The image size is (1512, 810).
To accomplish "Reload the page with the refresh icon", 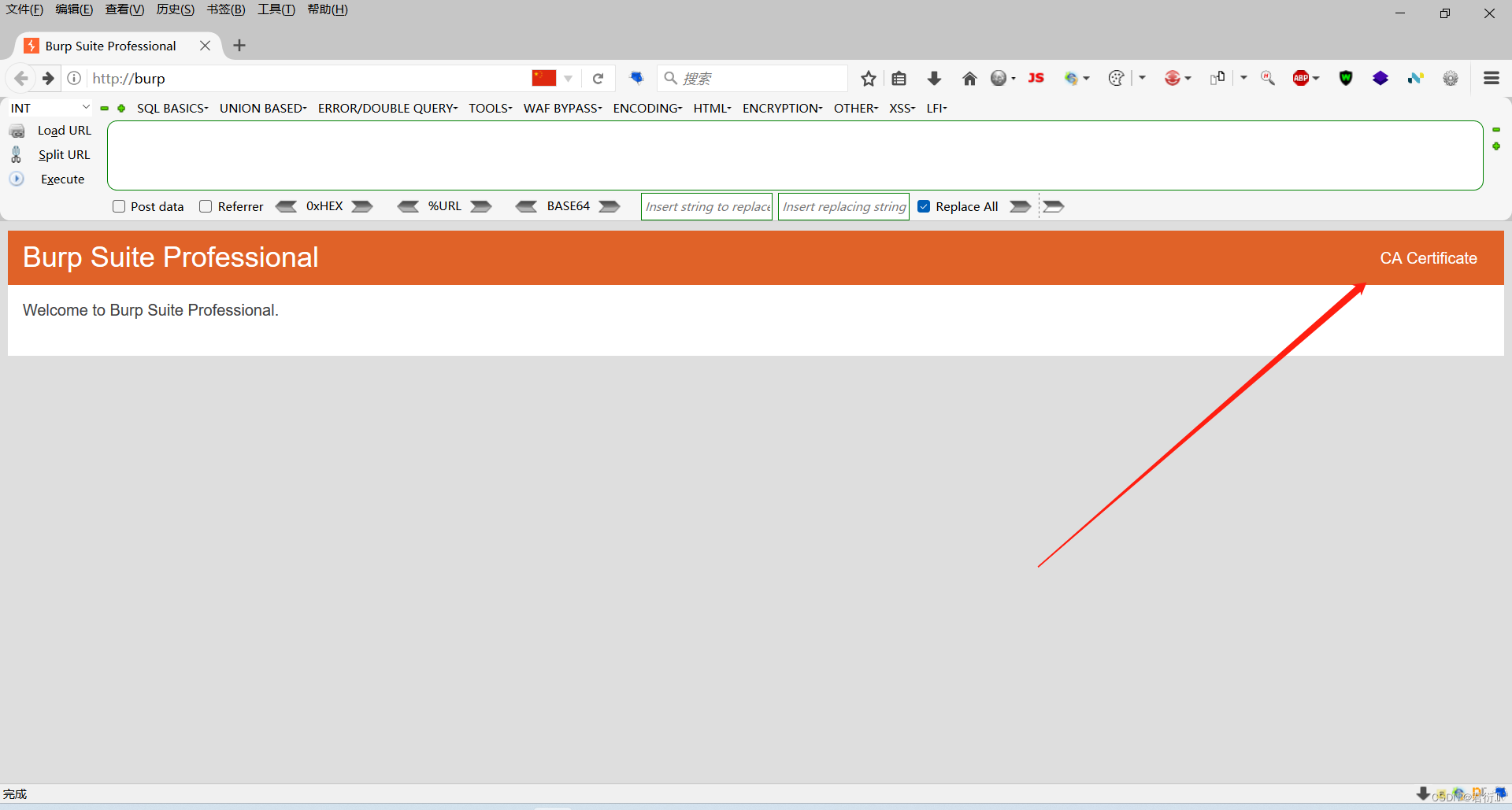I will pyautogui.click(x=598, y=78).
